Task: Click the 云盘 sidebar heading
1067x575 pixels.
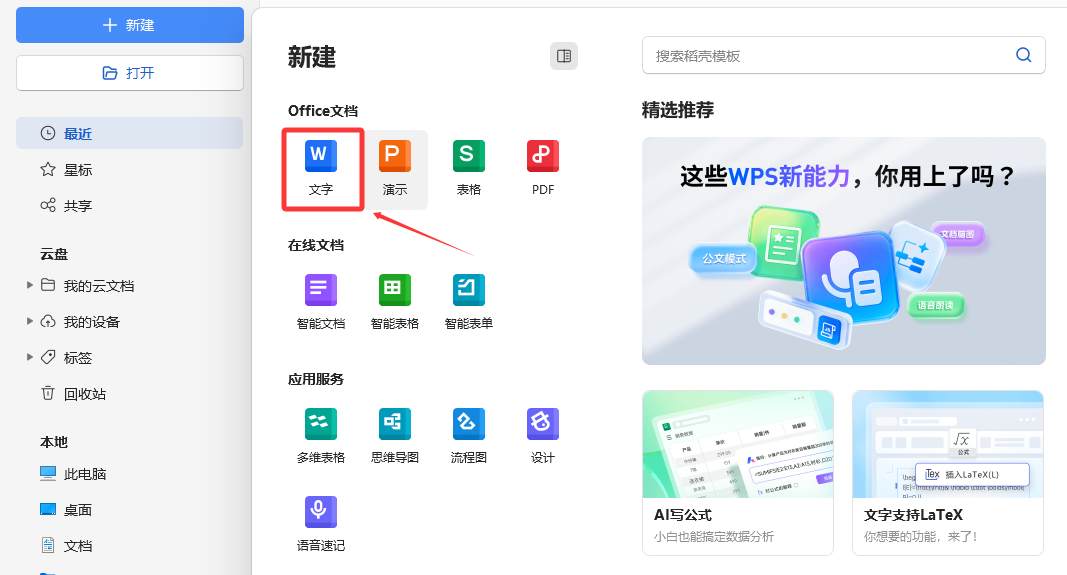Action: click(54, 254)
